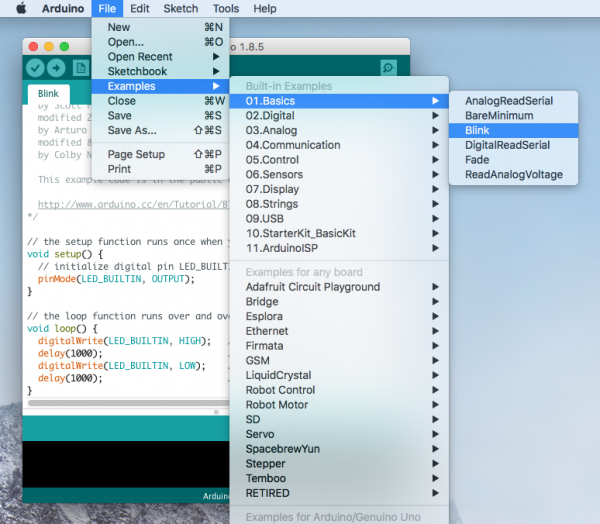Open the Apple menu

pyautogui.click(x=21, y=8)
